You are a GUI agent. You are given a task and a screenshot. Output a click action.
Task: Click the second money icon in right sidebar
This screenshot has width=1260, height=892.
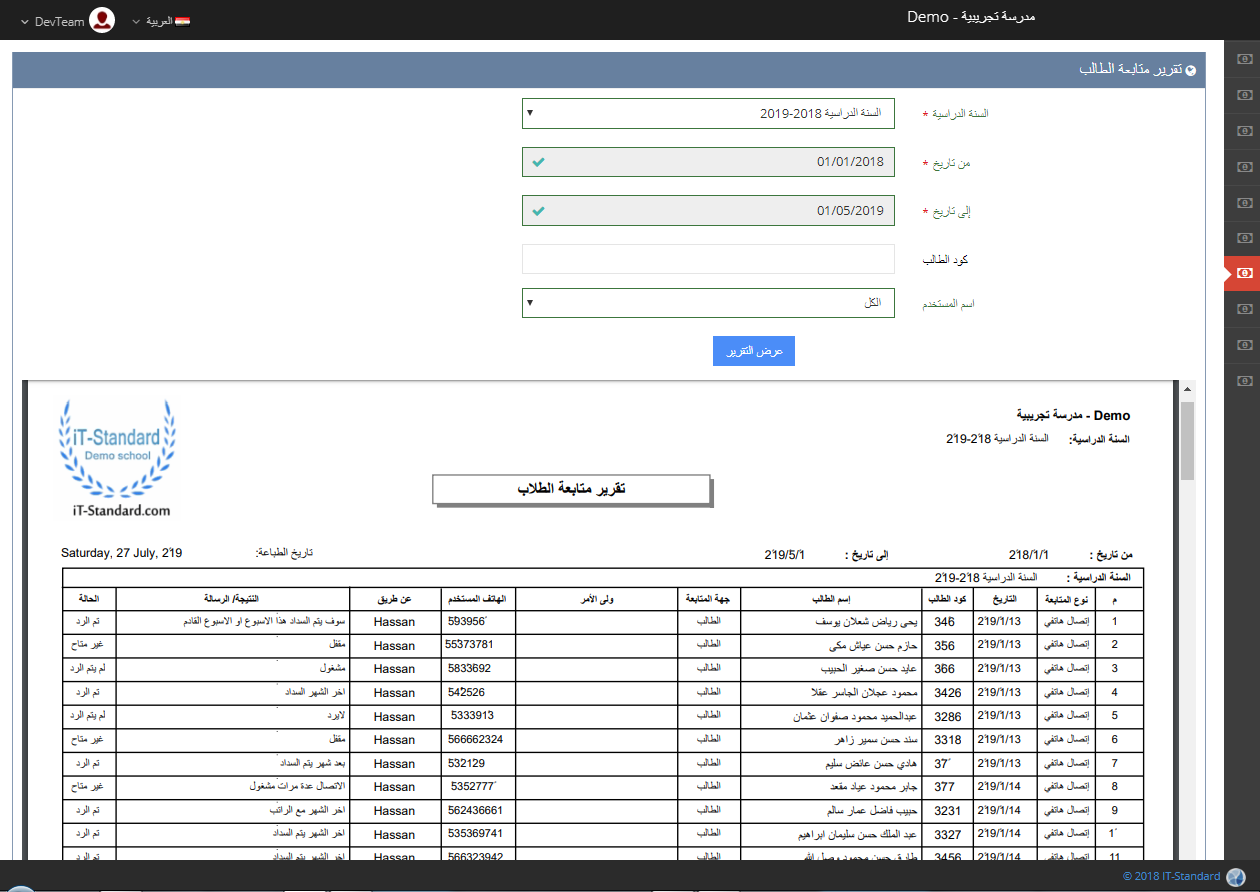[1243, 95]
